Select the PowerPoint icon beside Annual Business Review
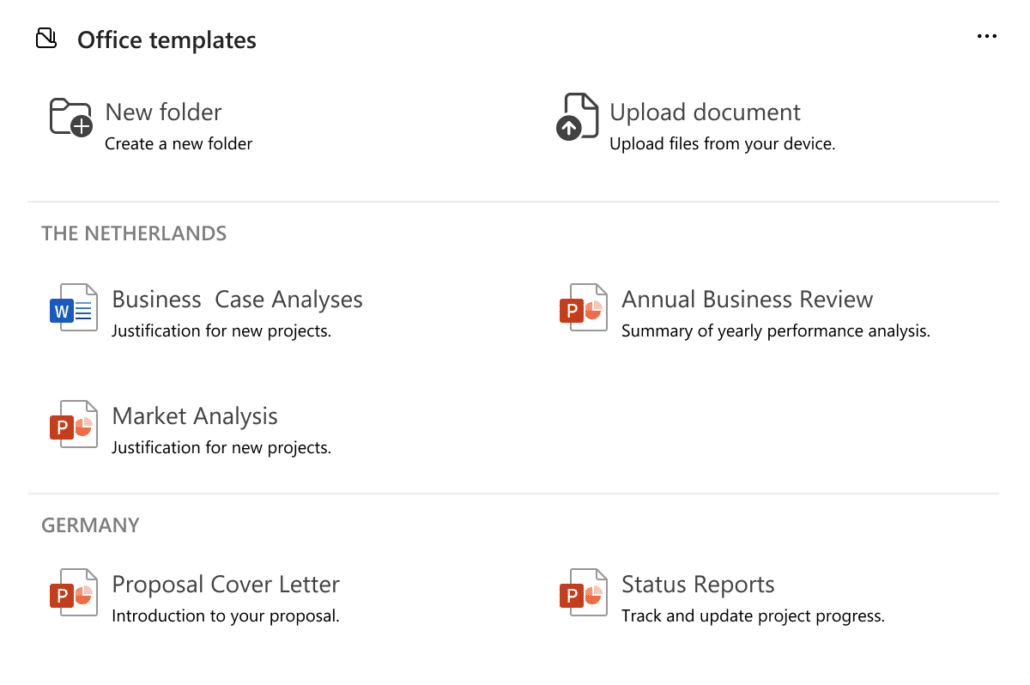The width and height of the screenshot is (1030, 685). point(582,308)
